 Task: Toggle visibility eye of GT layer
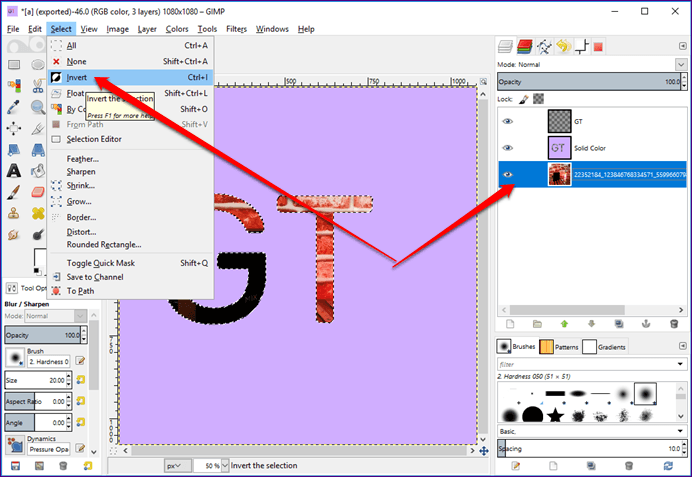[x=508, y=121]
